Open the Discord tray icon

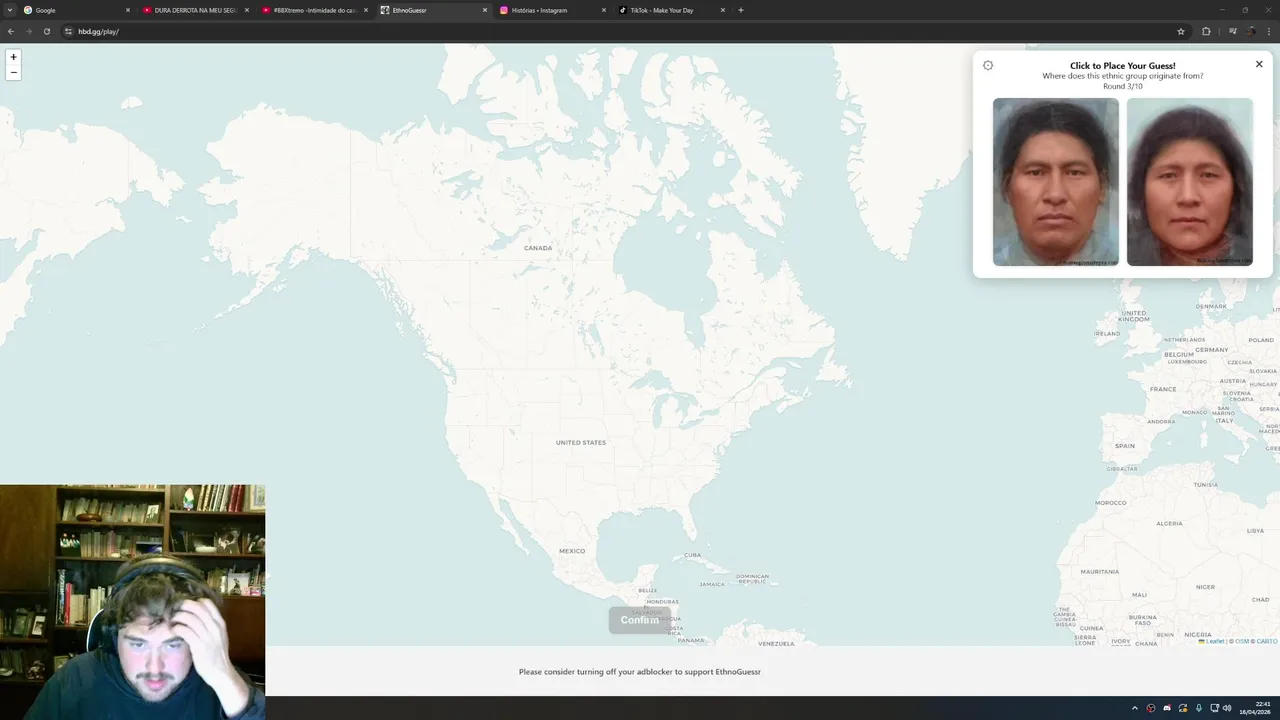point(1167,708)
